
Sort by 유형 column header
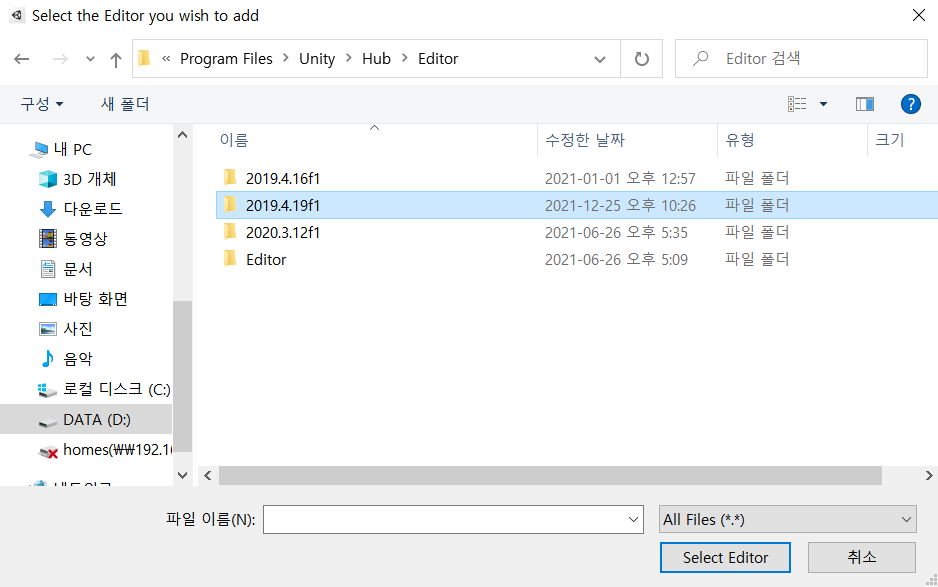point(739,140)
